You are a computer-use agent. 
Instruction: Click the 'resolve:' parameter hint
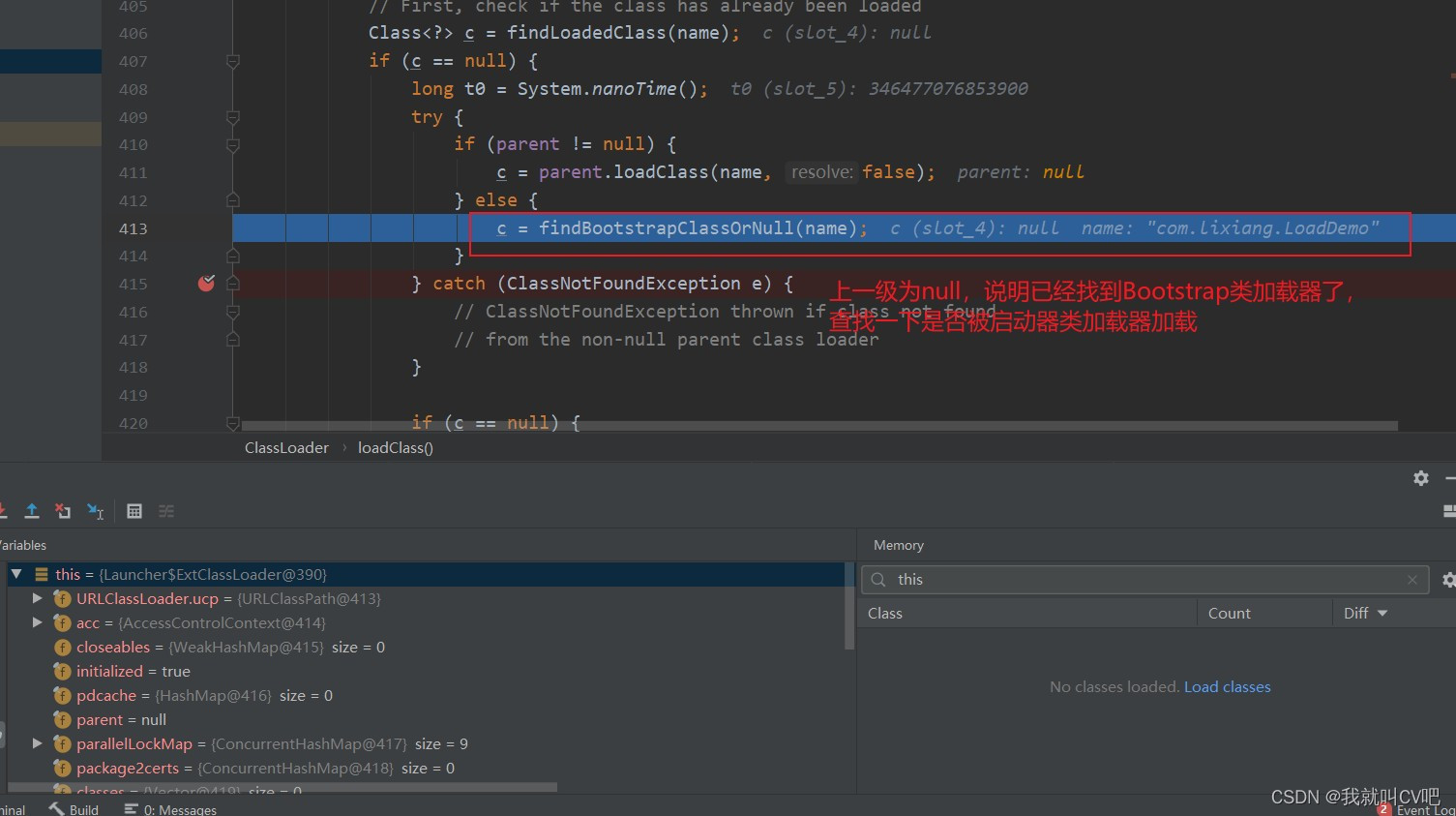pos(822,172)
